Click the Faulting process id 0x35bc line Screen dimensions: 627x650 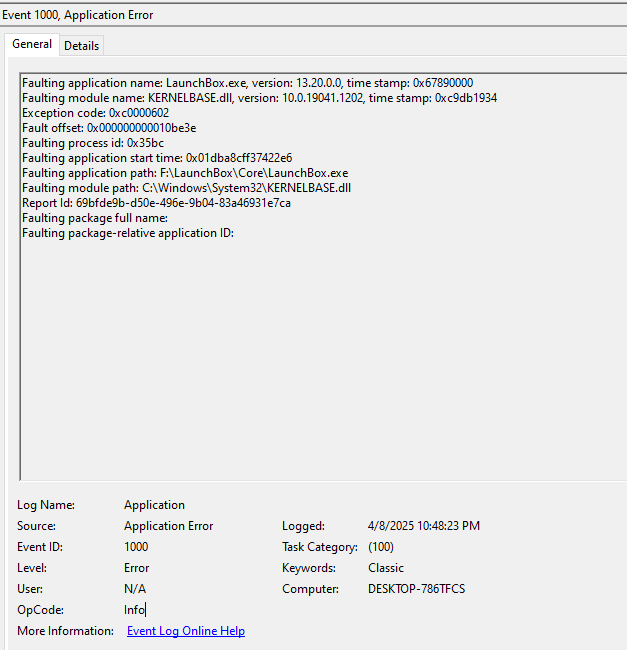coord(93,143)
